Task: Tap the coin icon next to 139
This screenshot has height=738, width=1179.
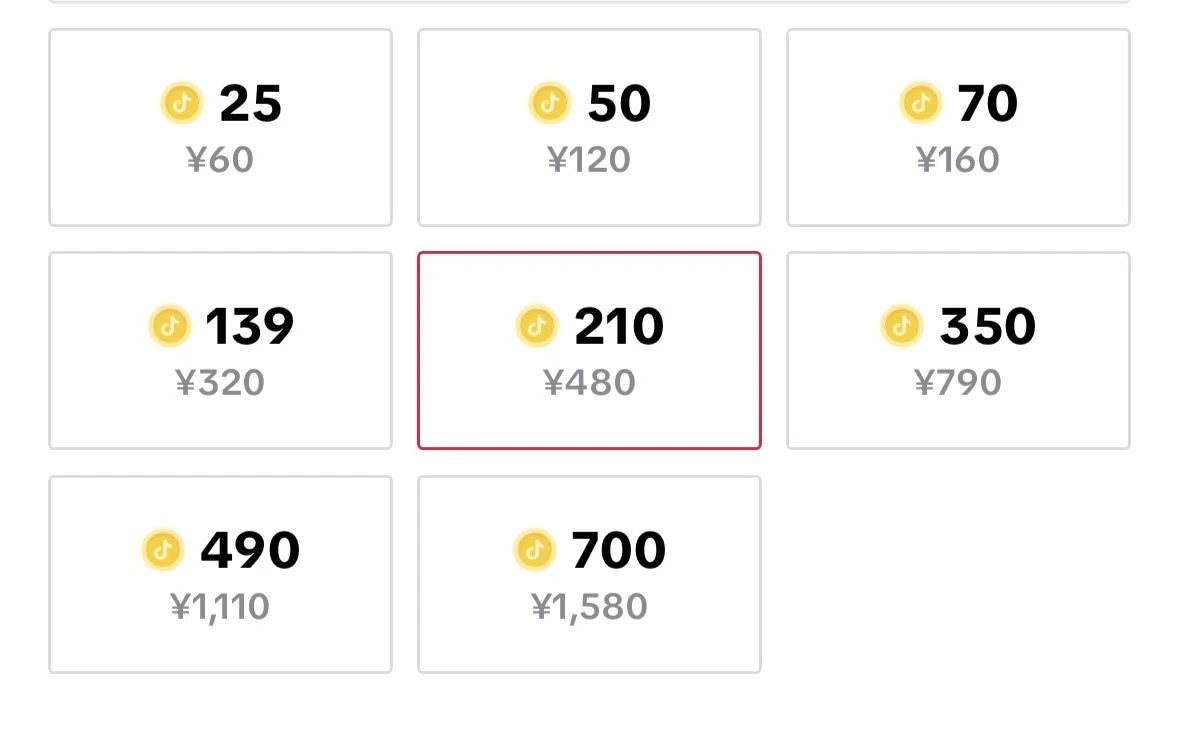Action: [170, 326]
